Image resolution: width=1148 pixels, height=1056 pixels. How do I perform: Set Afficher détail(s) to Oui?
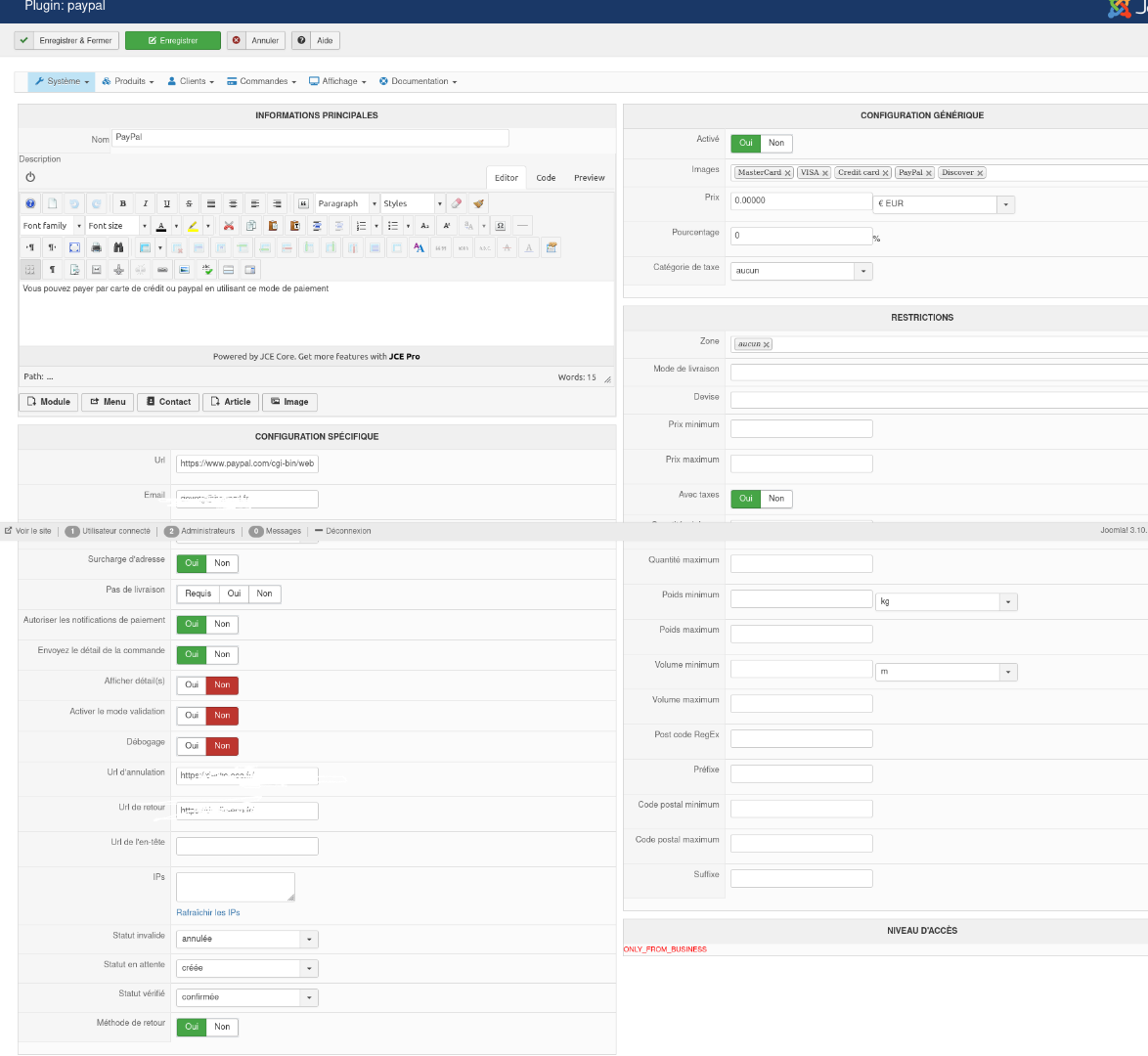pyautogui.click(x=192, y=684)
